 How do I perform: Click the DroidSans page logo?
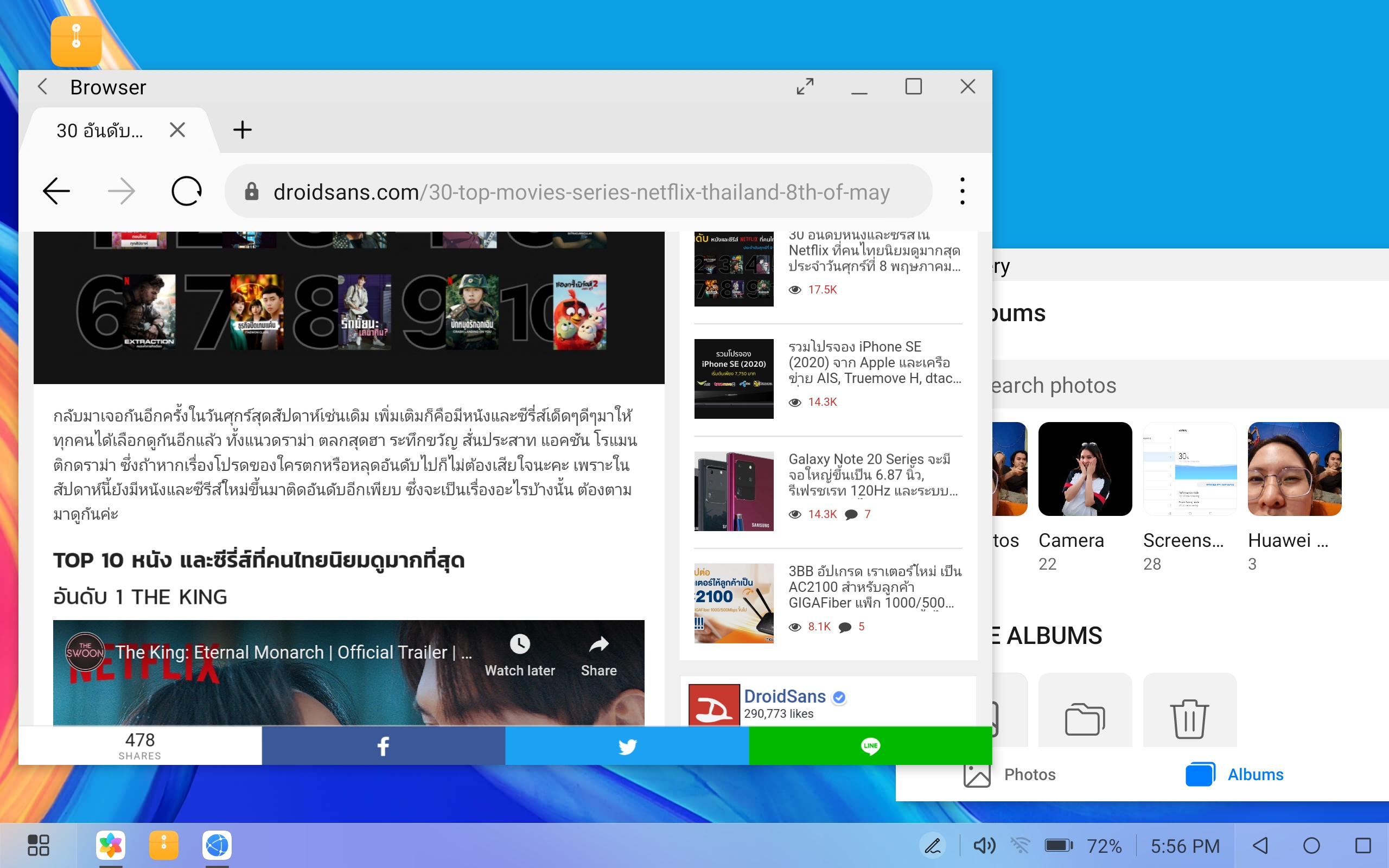click(713, 706)
